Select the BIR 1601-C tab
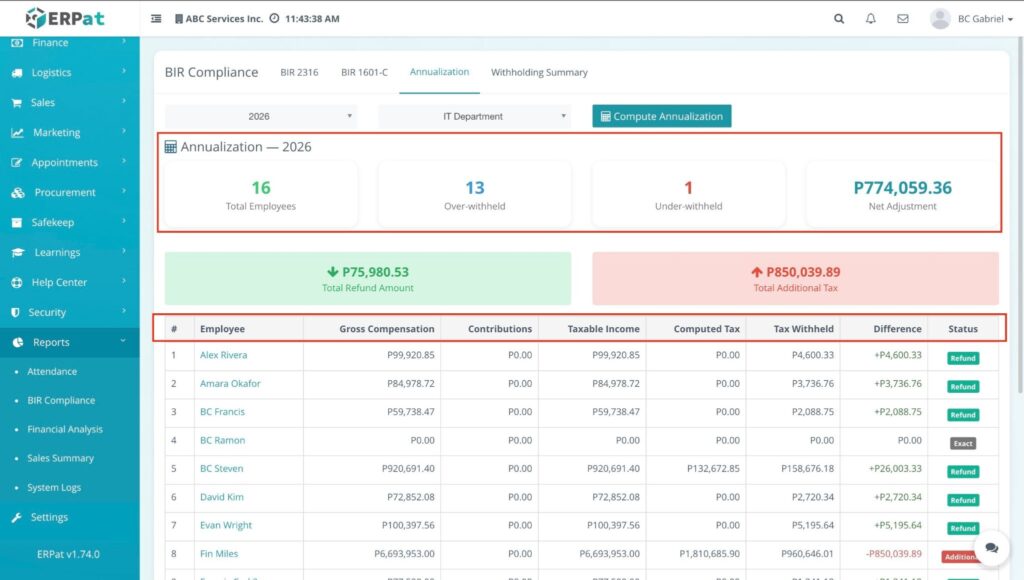The image size is (1024, 580). [x=364, y=72]
